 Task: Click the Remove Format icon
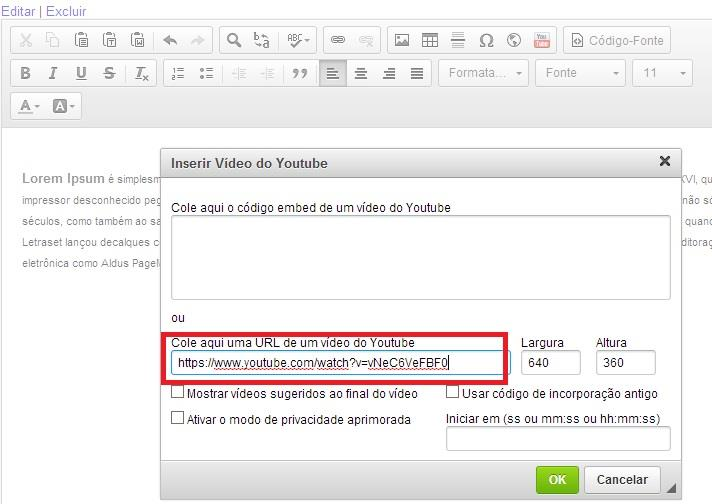[142, 73]
